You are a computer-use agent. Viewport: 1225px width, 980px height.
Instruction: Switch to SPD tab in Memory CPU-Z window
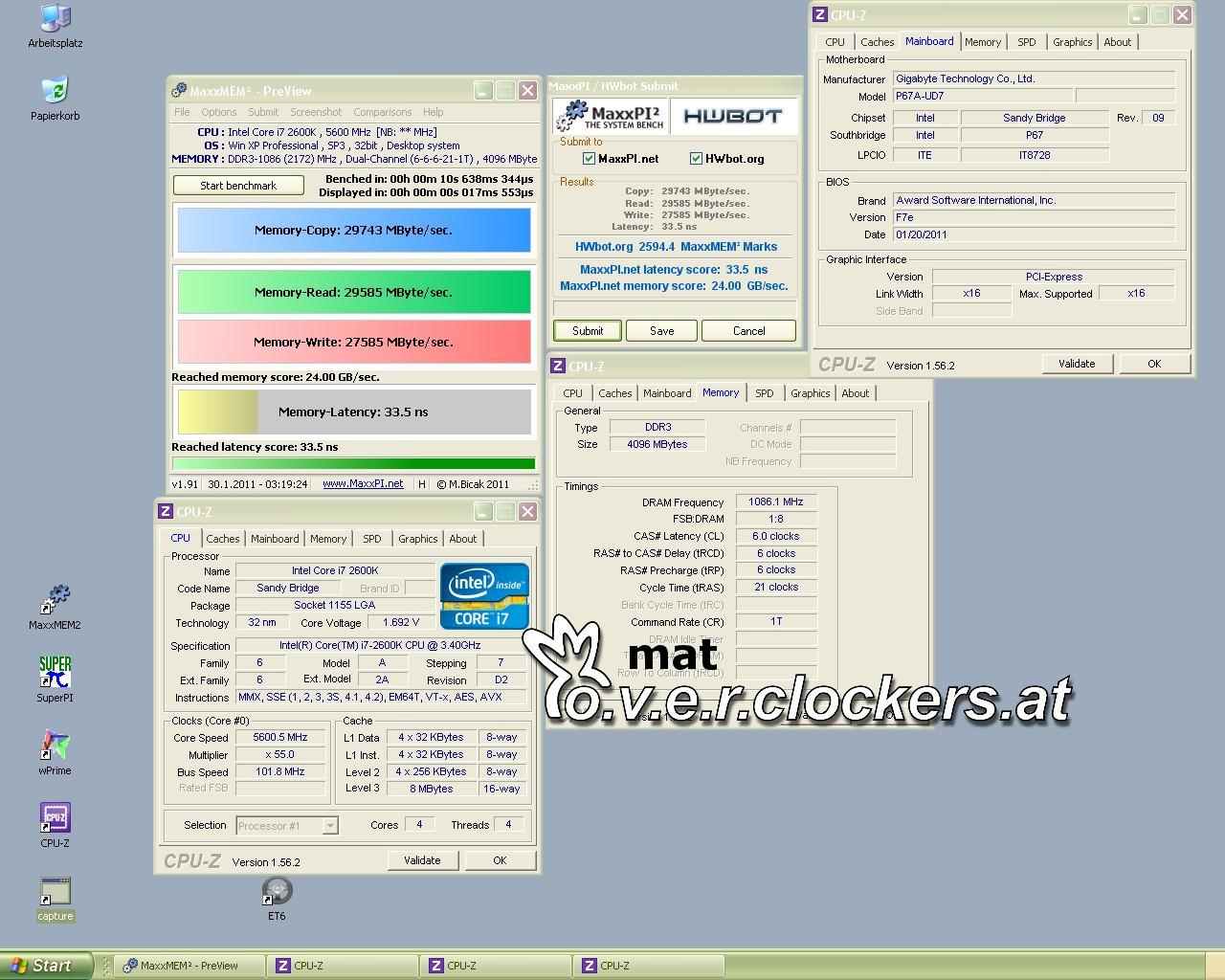pyautogui.click(x=765, y=393)
